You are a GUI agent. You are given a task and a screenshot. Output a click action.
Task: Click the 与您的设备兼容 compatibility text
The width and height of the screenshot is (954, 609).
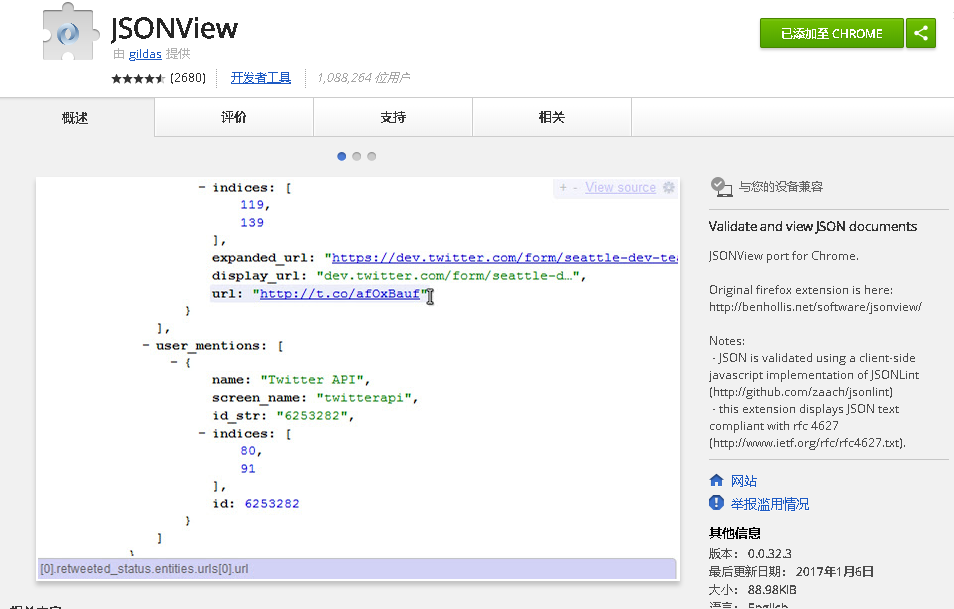(781, 187)
